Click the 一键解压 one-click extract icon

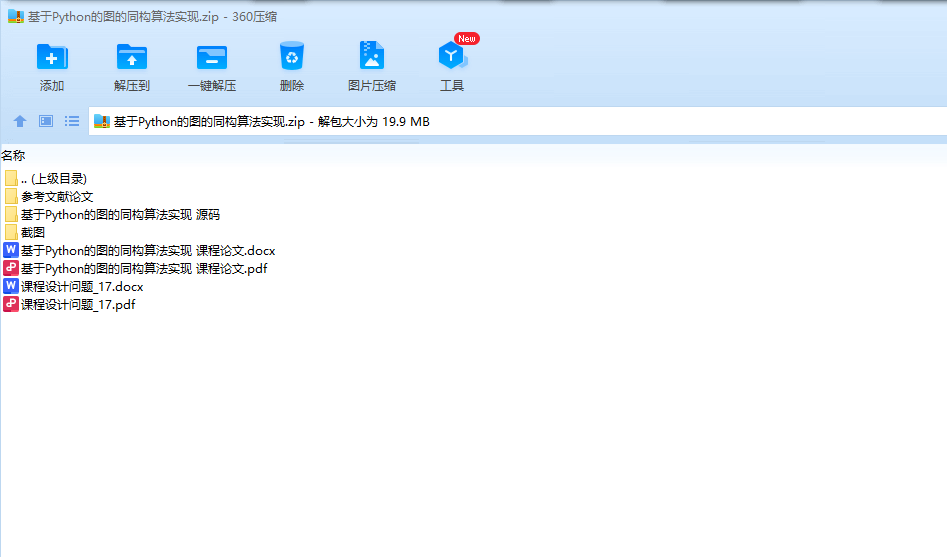click(x=211, y=57)
